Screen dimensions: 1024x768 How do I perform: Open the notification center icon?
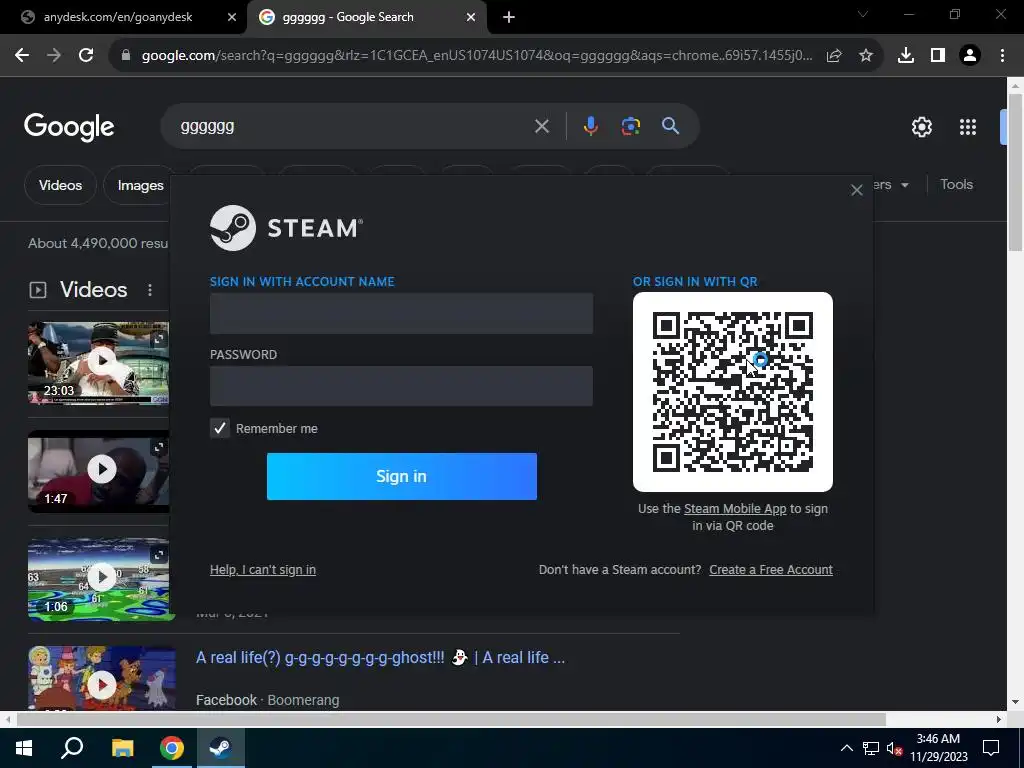991,748
